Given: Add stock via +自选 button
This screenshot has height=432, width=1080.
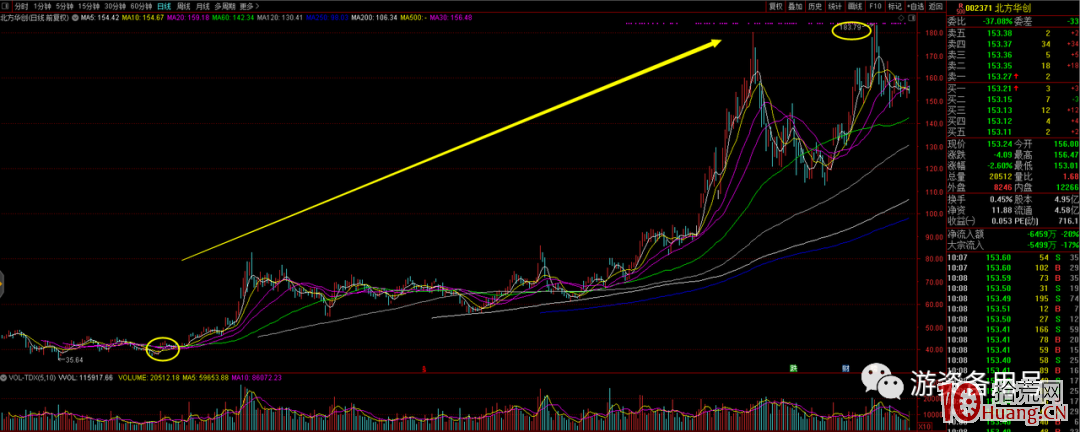Looking at the screenshot, I should point(915,6).
